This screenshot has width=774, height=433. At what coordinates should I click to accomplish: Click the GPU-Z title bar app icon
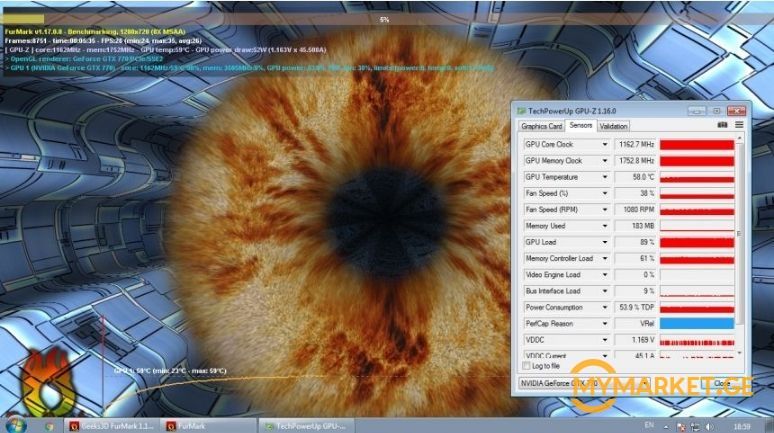coord(521,111)
